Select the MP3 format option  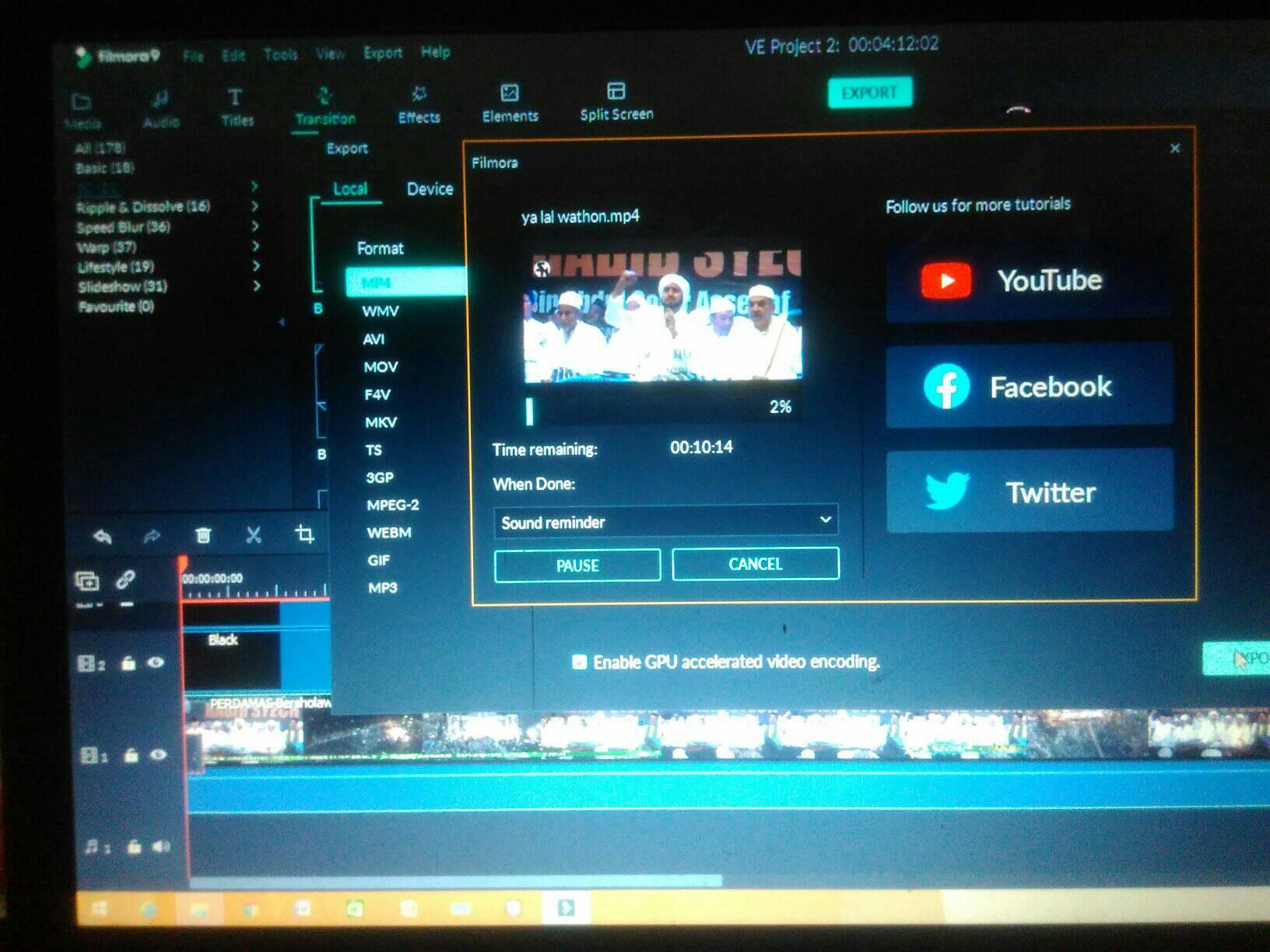point(383,587)
